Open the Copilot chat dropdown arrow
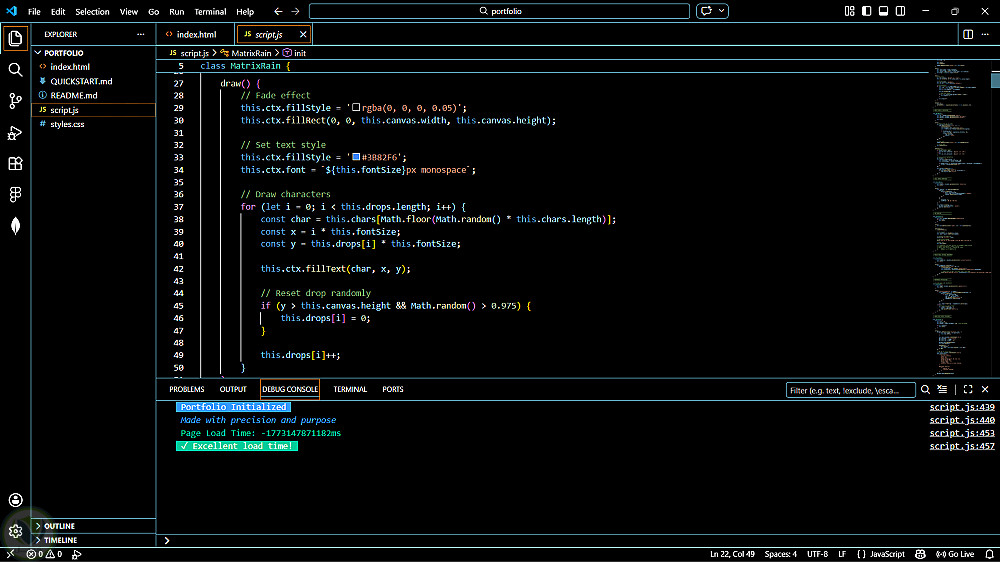 coord(722,11)
